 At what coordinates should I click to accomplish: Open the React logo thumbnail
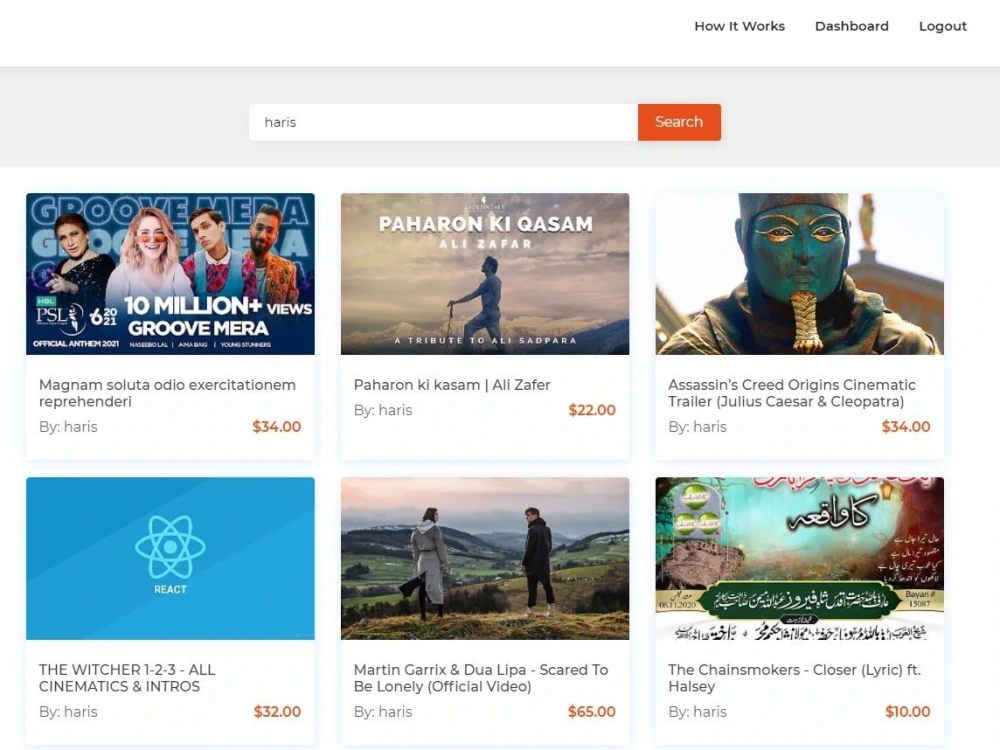170,558
